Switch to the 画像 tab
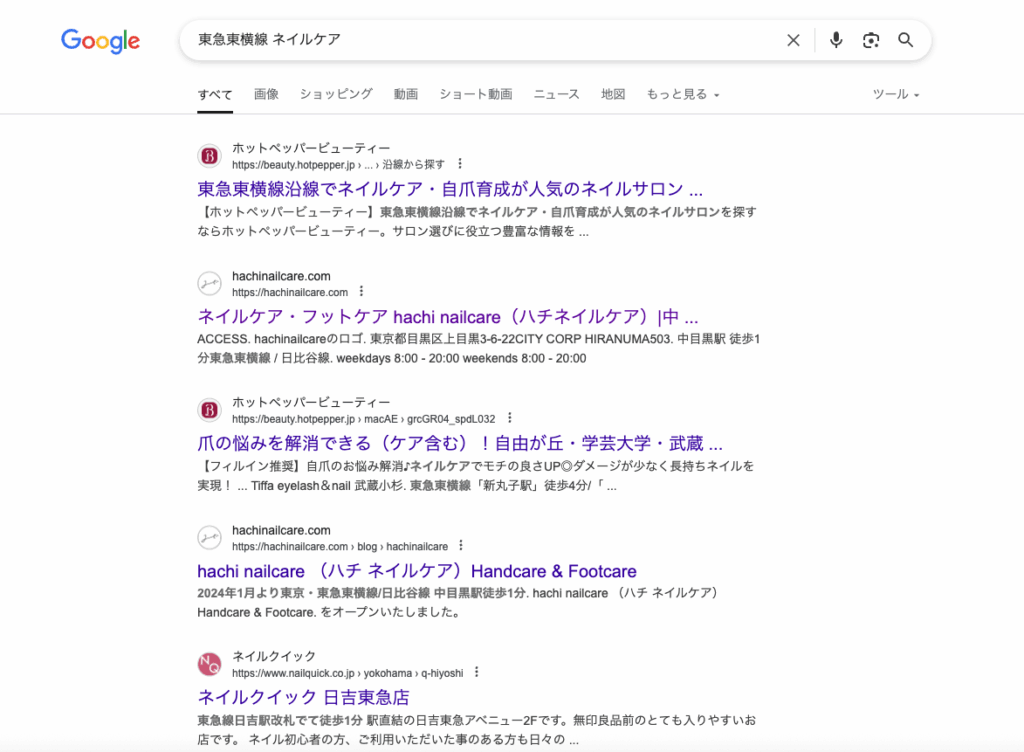1024x752 pixels. point(266,94)
